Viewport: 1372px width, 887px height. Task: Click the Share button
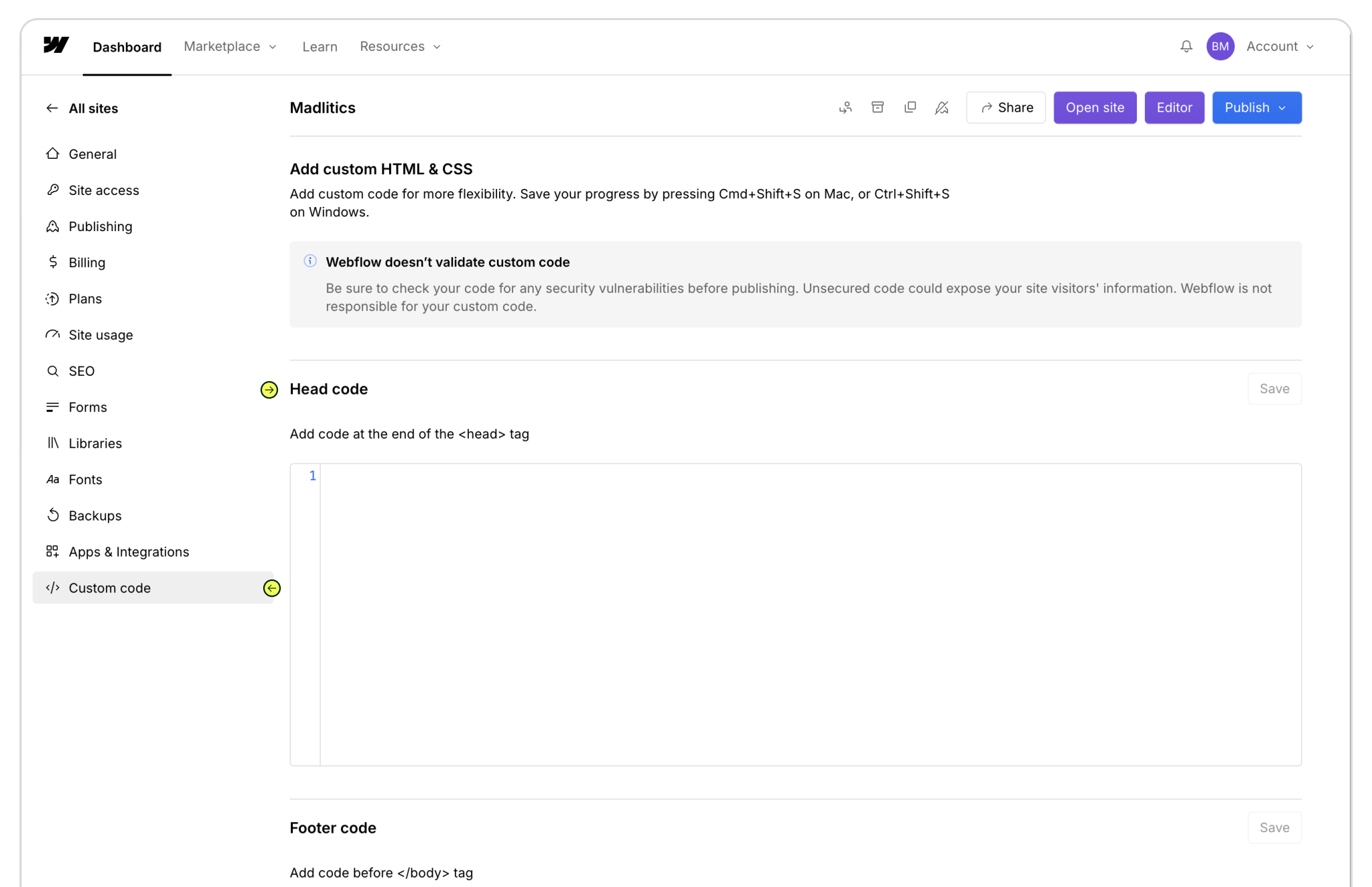[x=1006, y=108]
